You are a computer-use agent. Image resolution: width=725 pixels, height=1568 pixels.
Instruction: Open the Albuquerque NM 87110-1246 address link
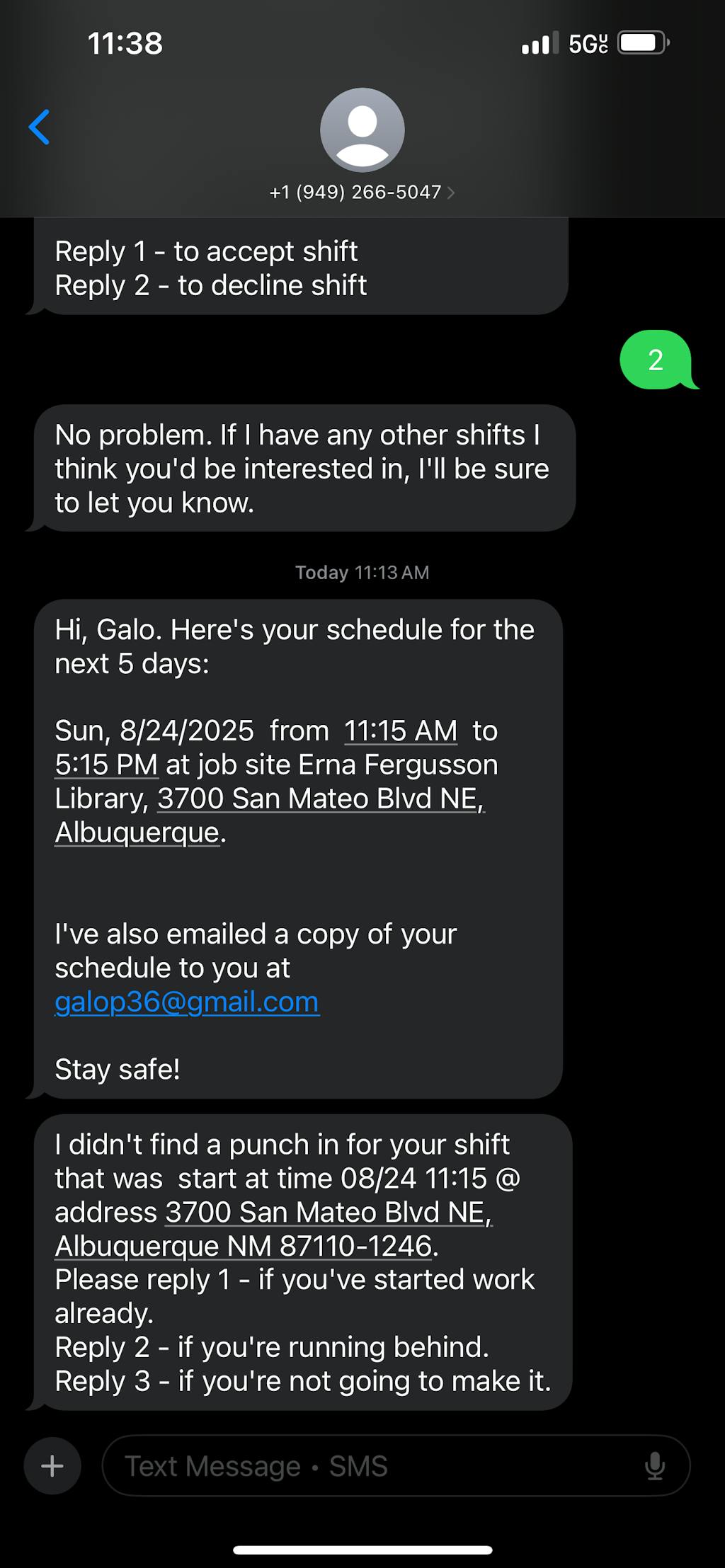[x=244, y=1246]
